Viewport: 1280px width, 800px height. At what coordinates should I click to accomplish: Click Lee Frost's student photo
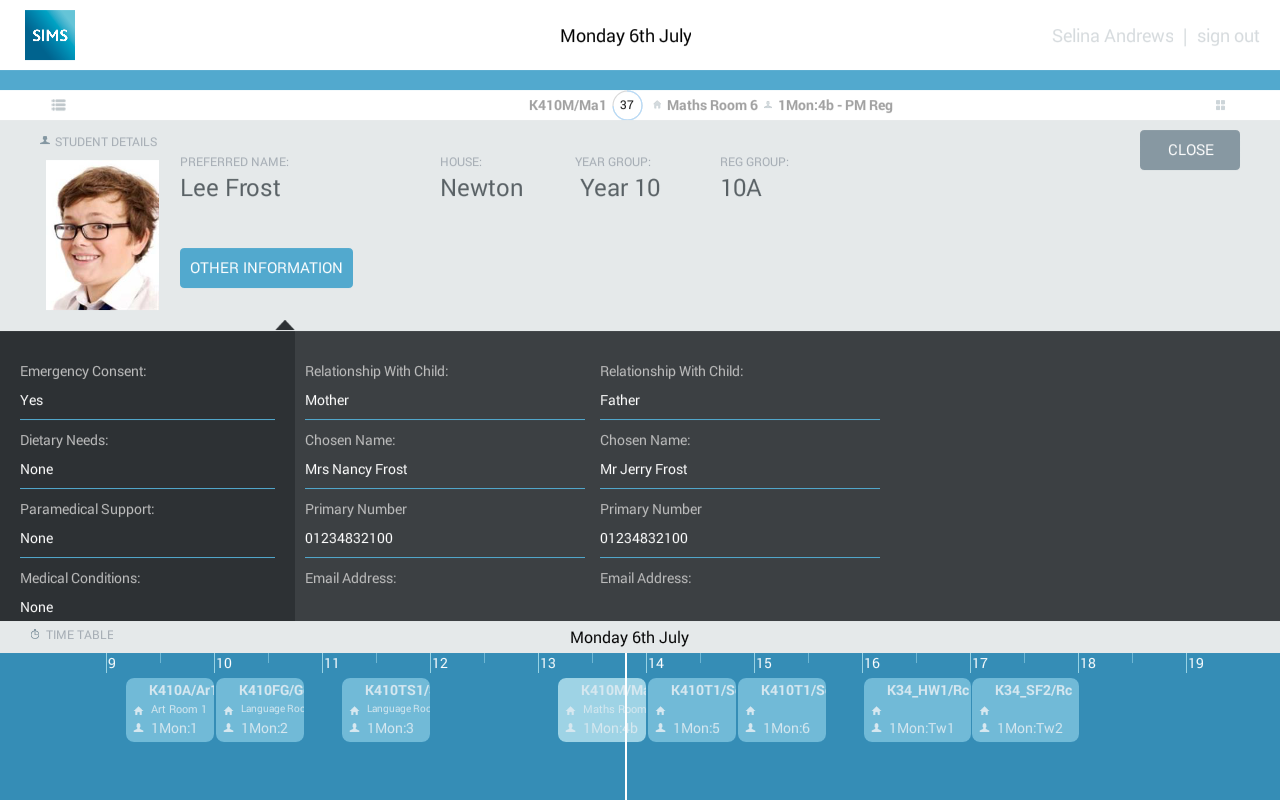coord(102,235)
